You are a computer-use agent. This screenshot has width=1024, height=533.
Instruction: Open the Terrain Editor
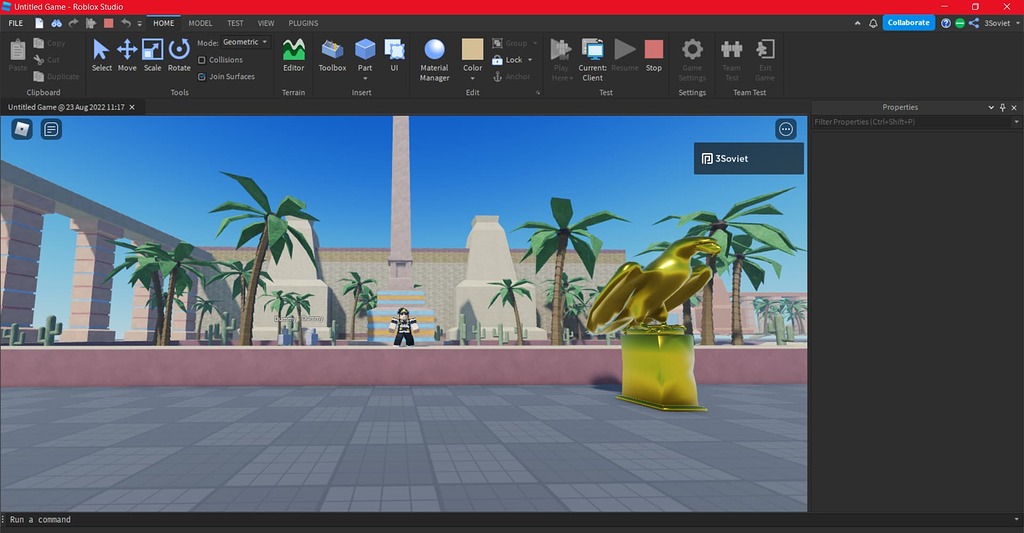(293, 56)
